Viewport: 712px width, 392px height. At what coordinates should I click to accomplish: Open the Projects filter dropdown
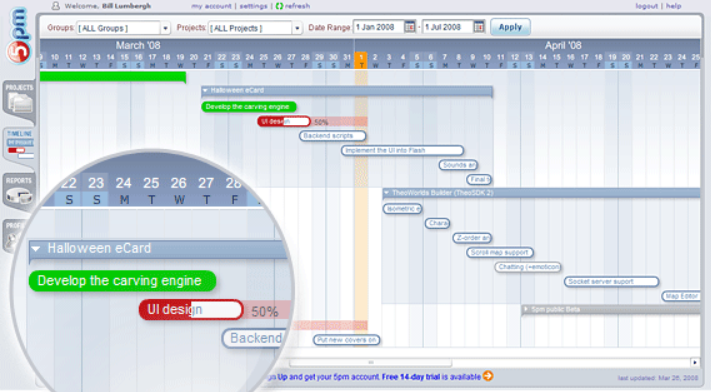coord(255,28)
